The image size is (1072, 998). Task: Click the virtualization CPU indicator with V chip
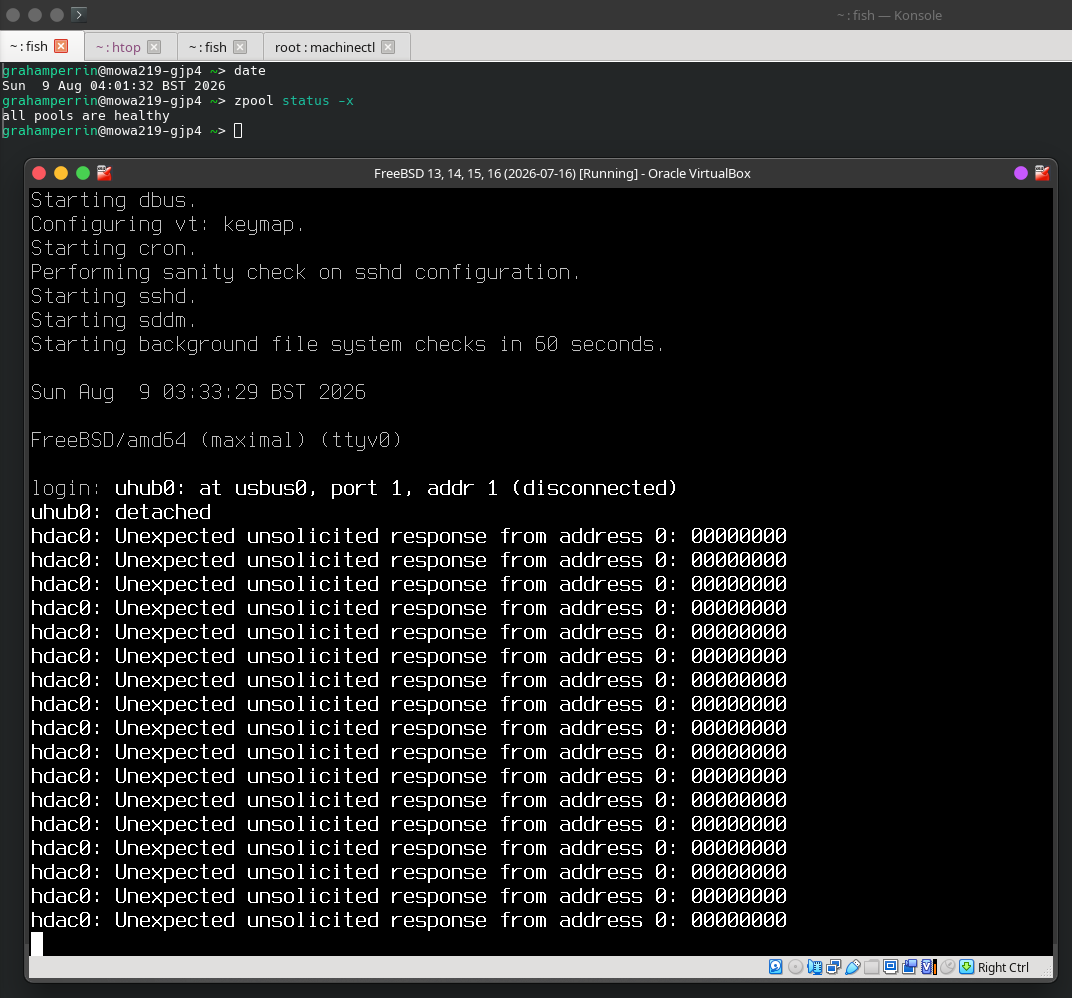928,967
